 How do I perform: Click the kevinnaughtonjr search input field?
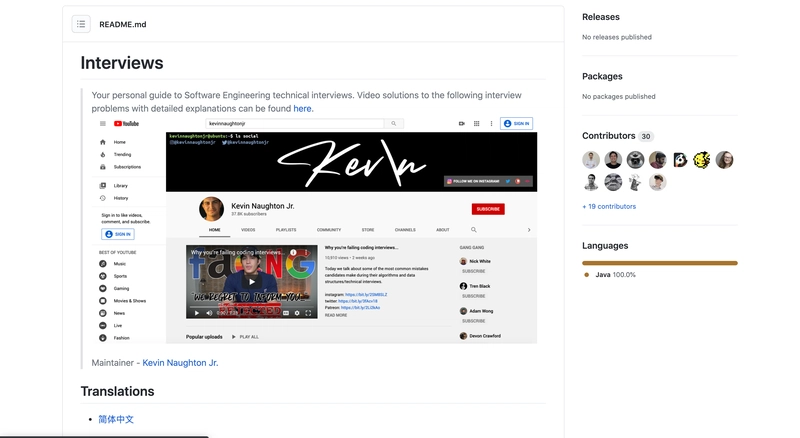[x=295, y=124]
